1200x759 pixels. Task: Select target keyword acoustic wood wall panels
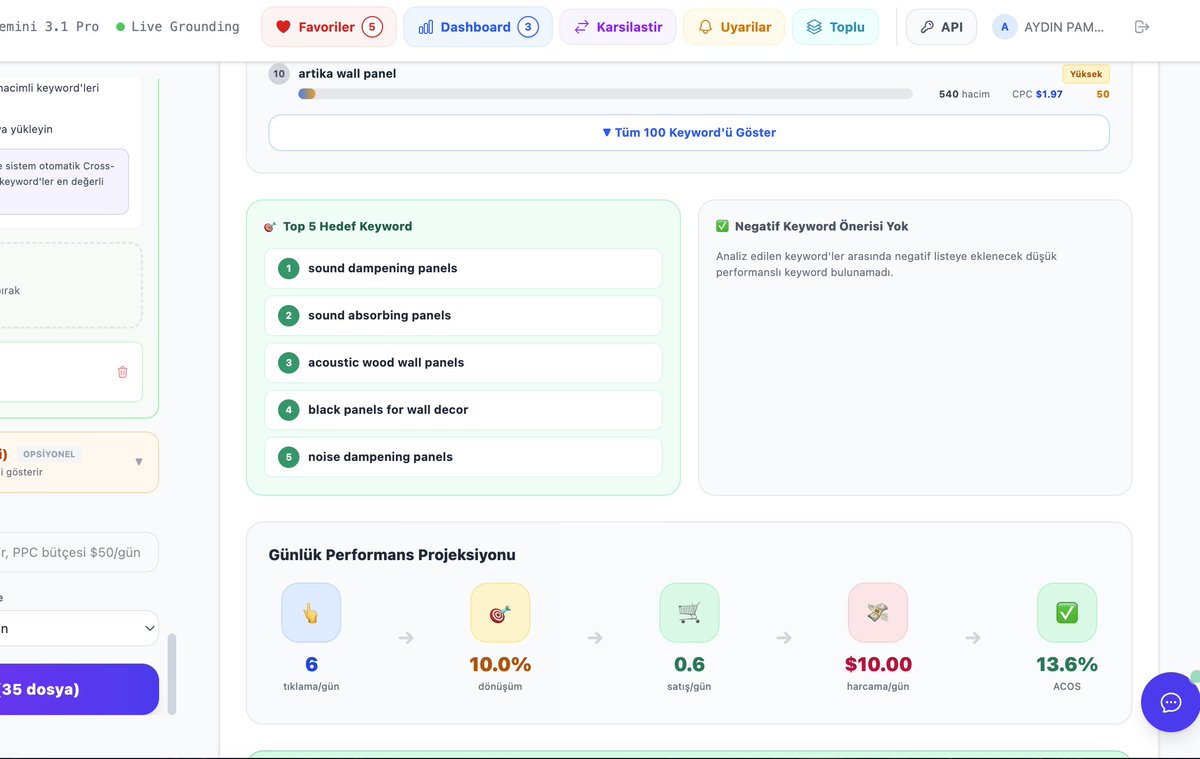[x=463, y=362]
